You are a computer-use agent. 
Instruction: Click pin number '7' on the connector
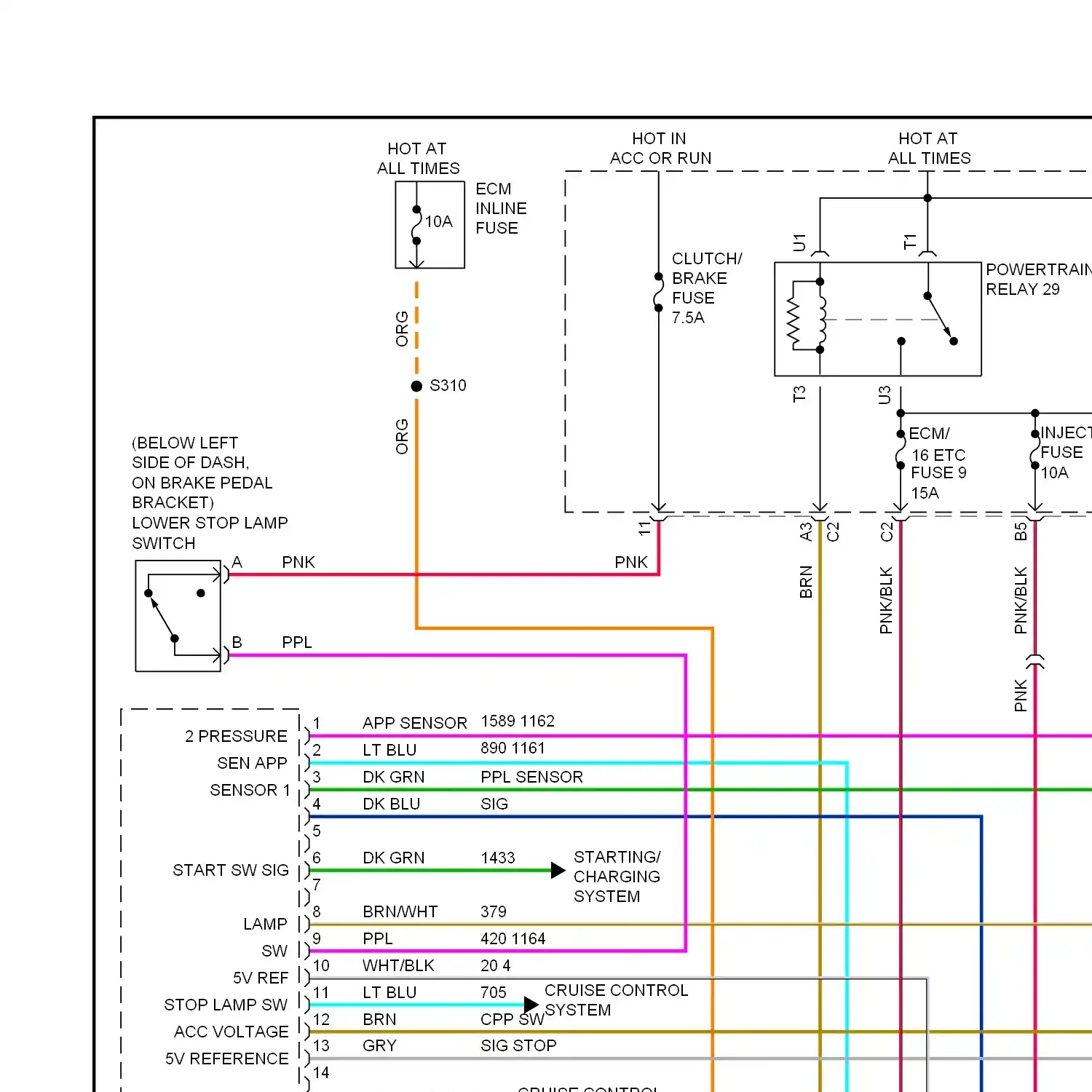click(317, 885)
